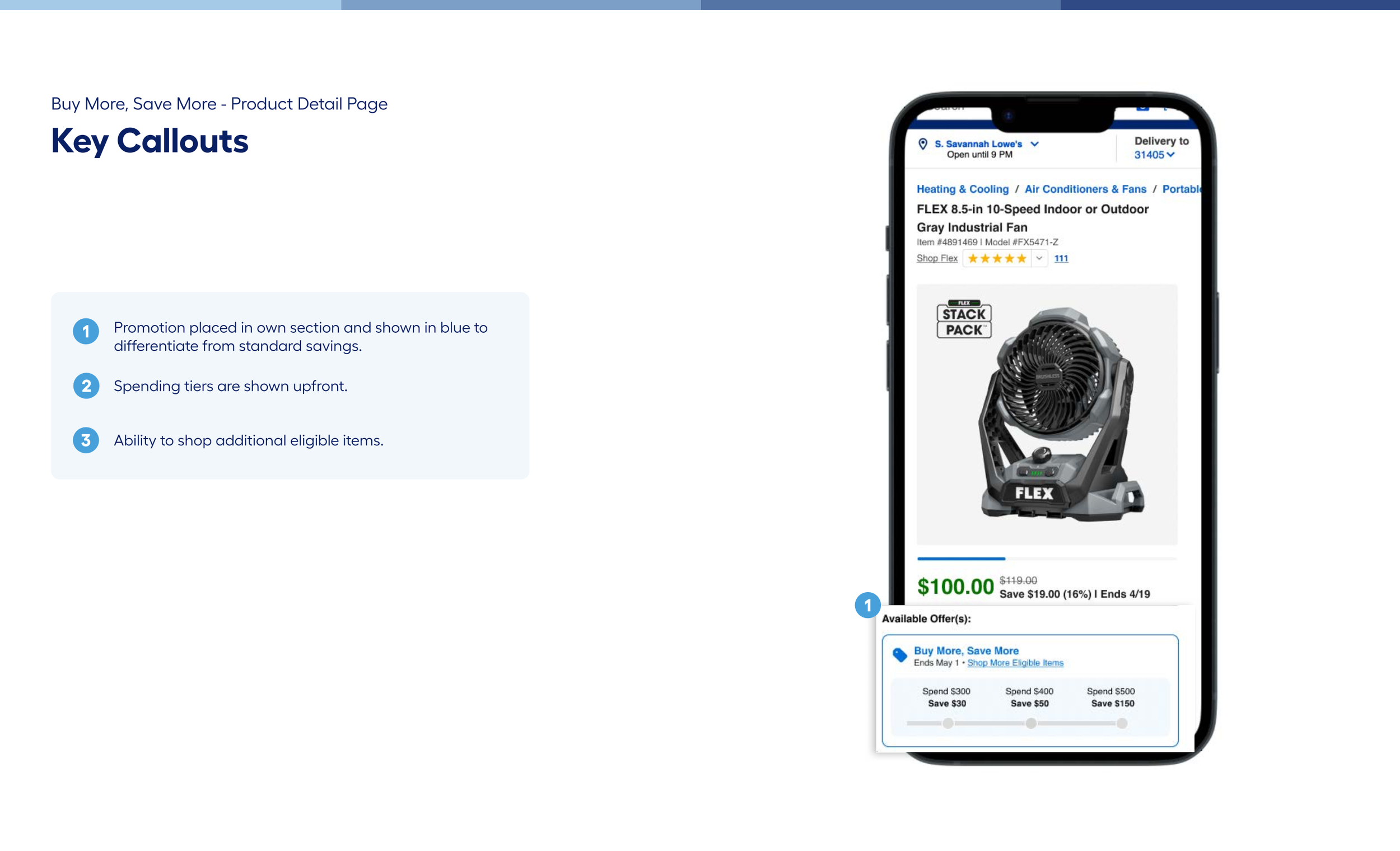
Task: Expand the S. Savannah Lowe's store chevron
Action: (x=1035, y=145)
